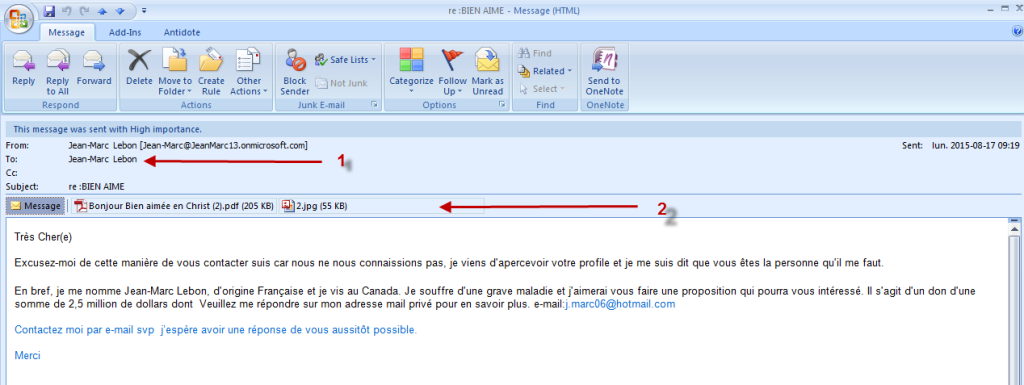Open Follow Up flag menu

click(453, 72)
